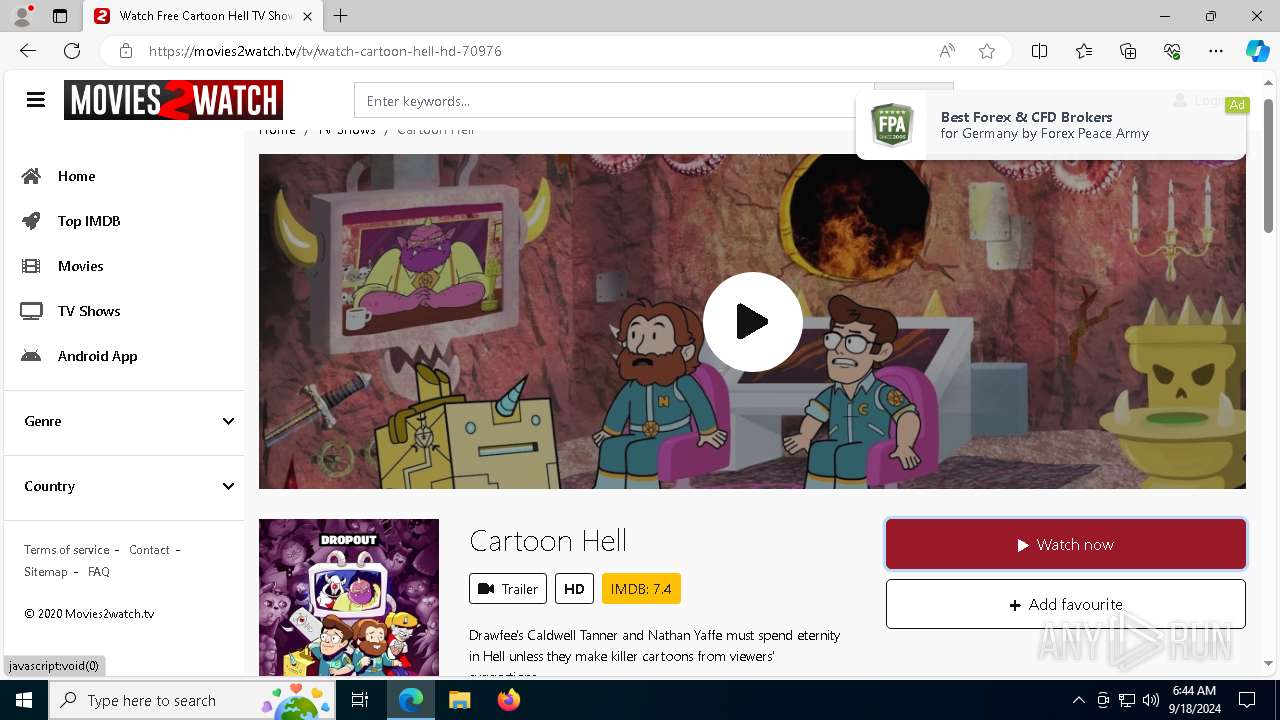Click the IMDB: 7.4 badge
The width and height of the screenshot is (1280, 720).
(641, 589)
